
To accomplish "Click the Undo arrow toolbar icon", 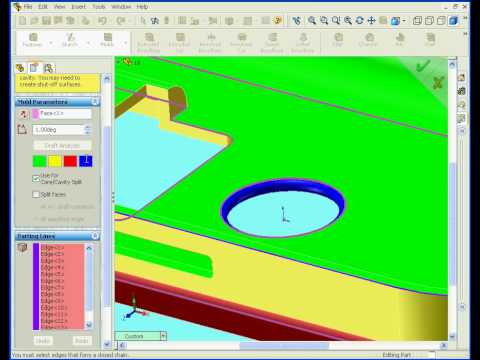I will [x=103, y=21].
